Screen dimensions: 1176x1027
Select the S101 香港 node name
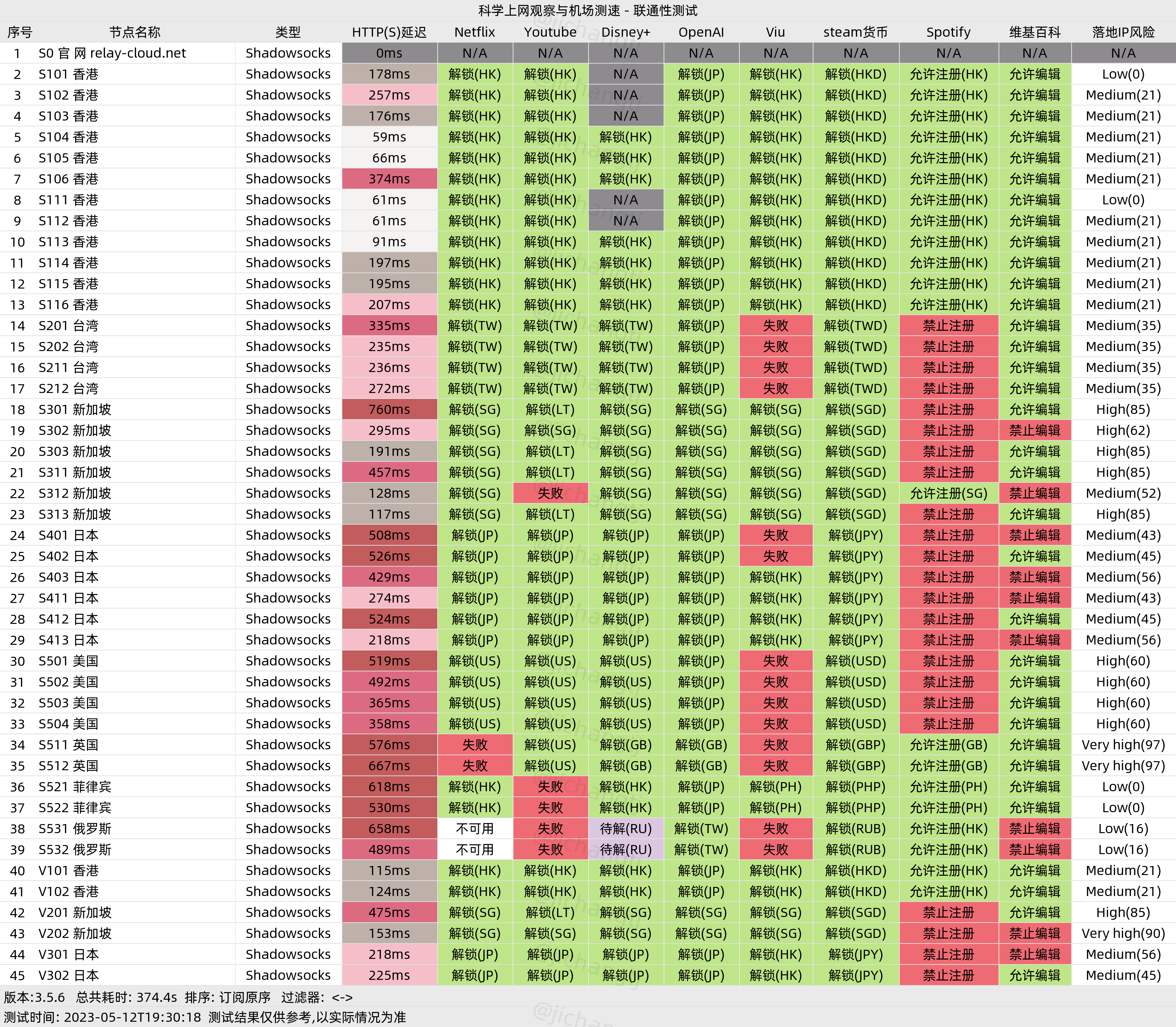(x=68, y=74)
